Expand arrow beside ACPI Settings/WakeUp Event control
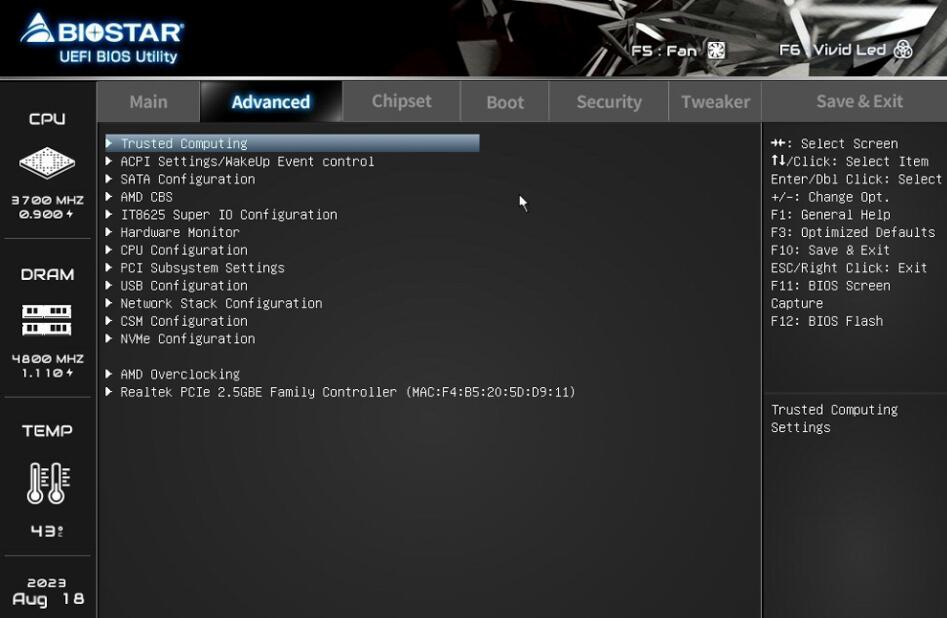The image size is (947, 618). [109, 161]
